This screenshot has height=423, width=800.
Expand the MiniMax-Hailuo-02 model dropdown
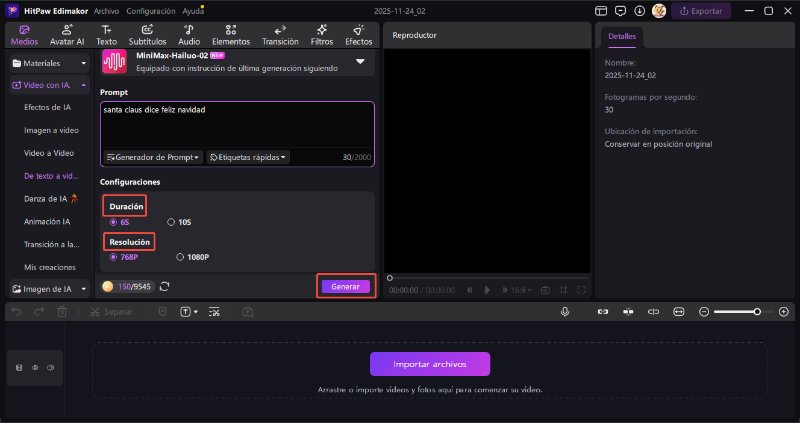[x=360, y=62]
